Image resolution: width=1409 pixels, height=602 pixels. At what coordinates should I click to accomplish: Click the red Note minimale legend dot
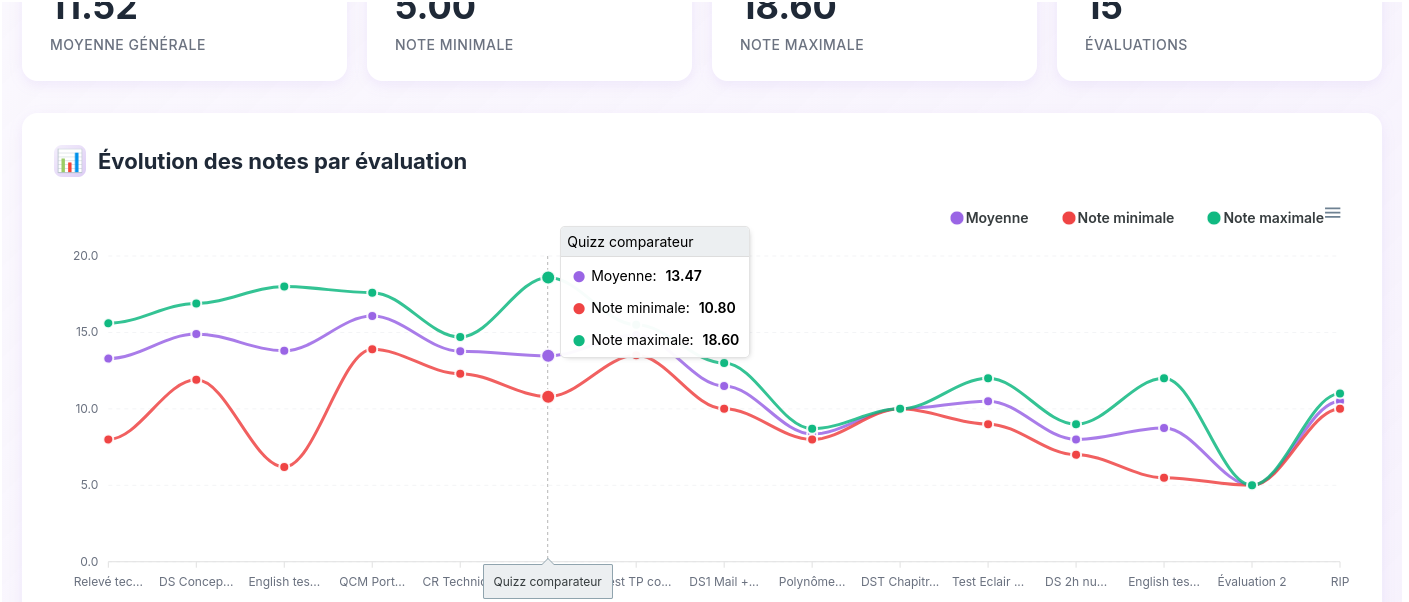point(1069,218)
